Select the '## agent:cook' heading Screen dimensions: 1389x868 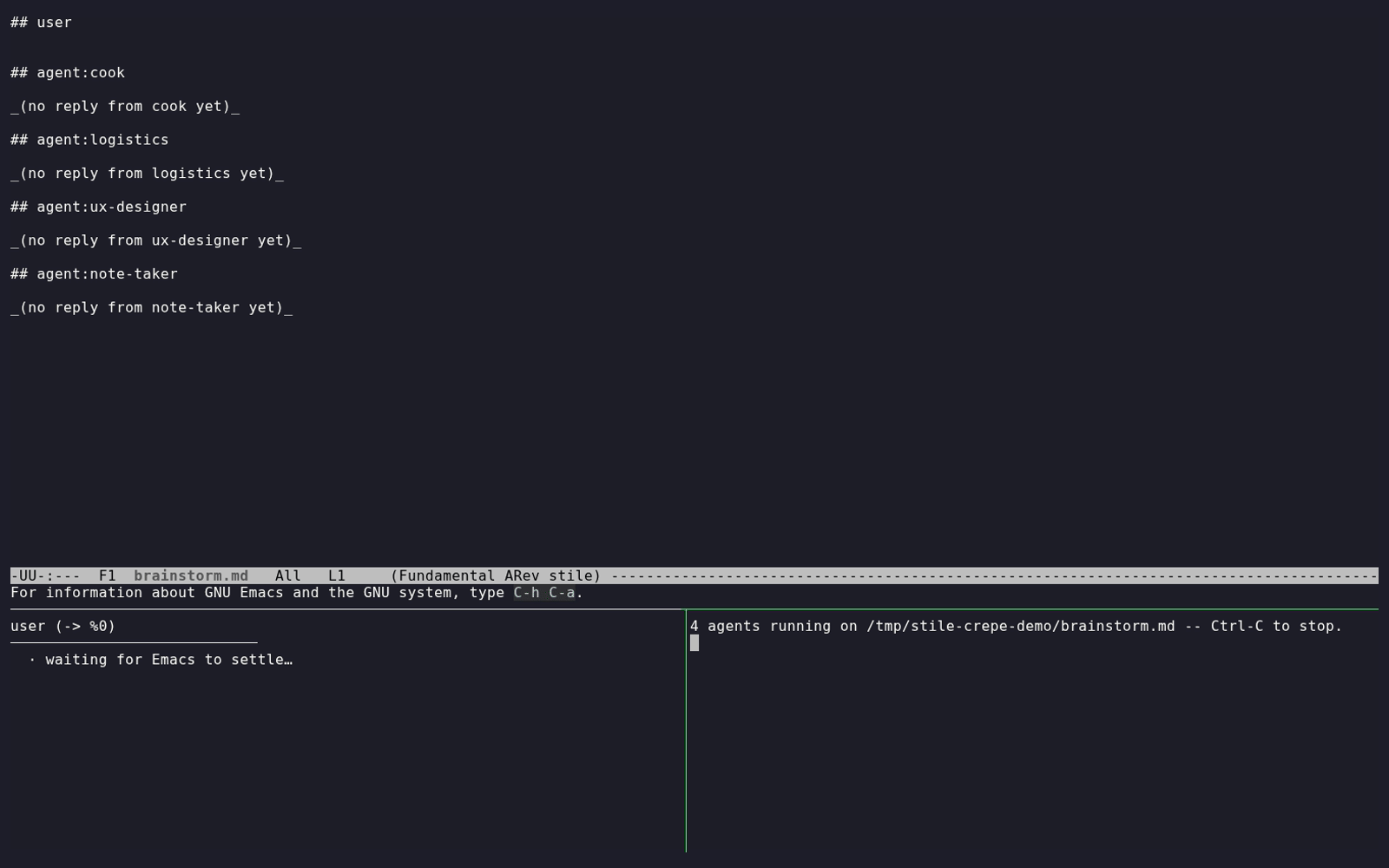[68, 73]
